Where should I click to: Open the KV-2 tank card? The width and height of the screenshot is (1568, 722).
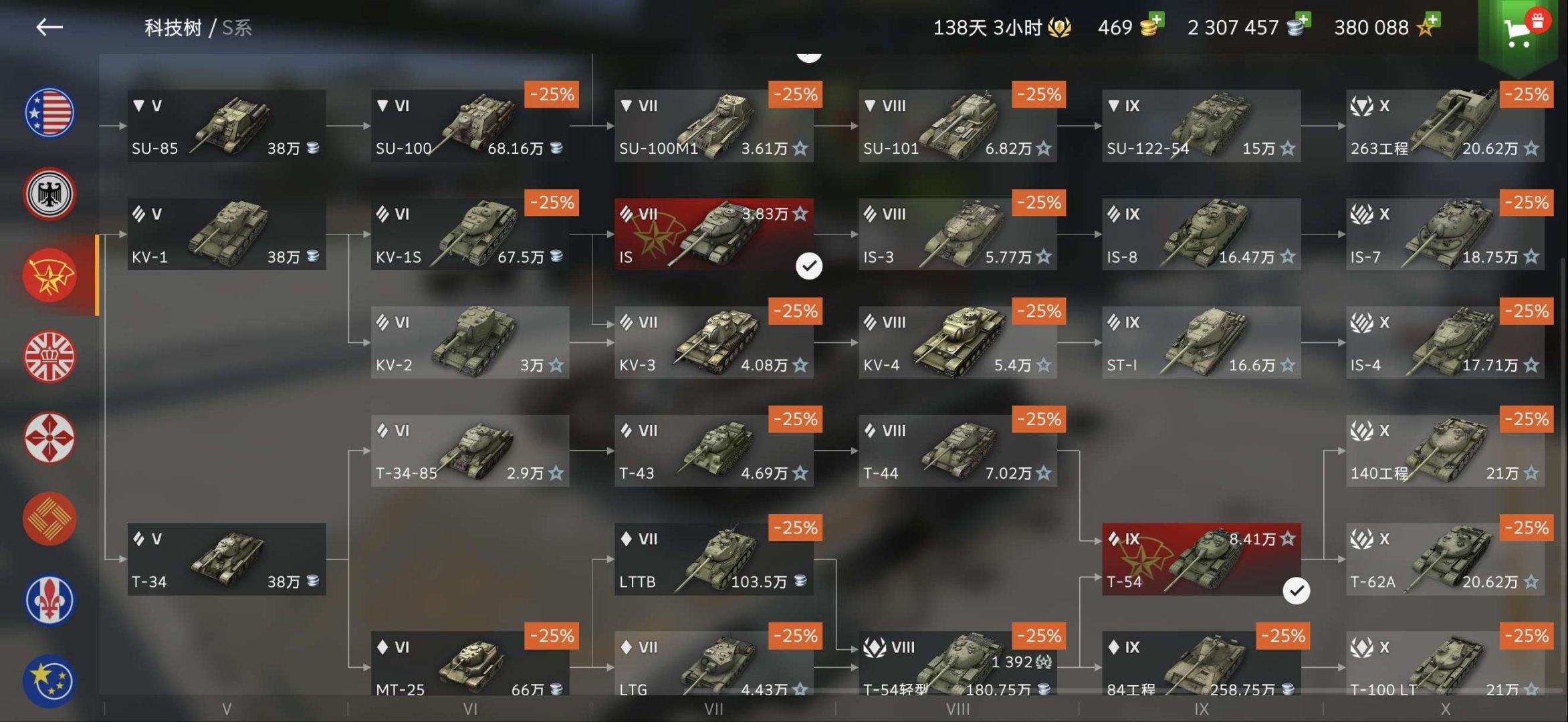point(470,342)
